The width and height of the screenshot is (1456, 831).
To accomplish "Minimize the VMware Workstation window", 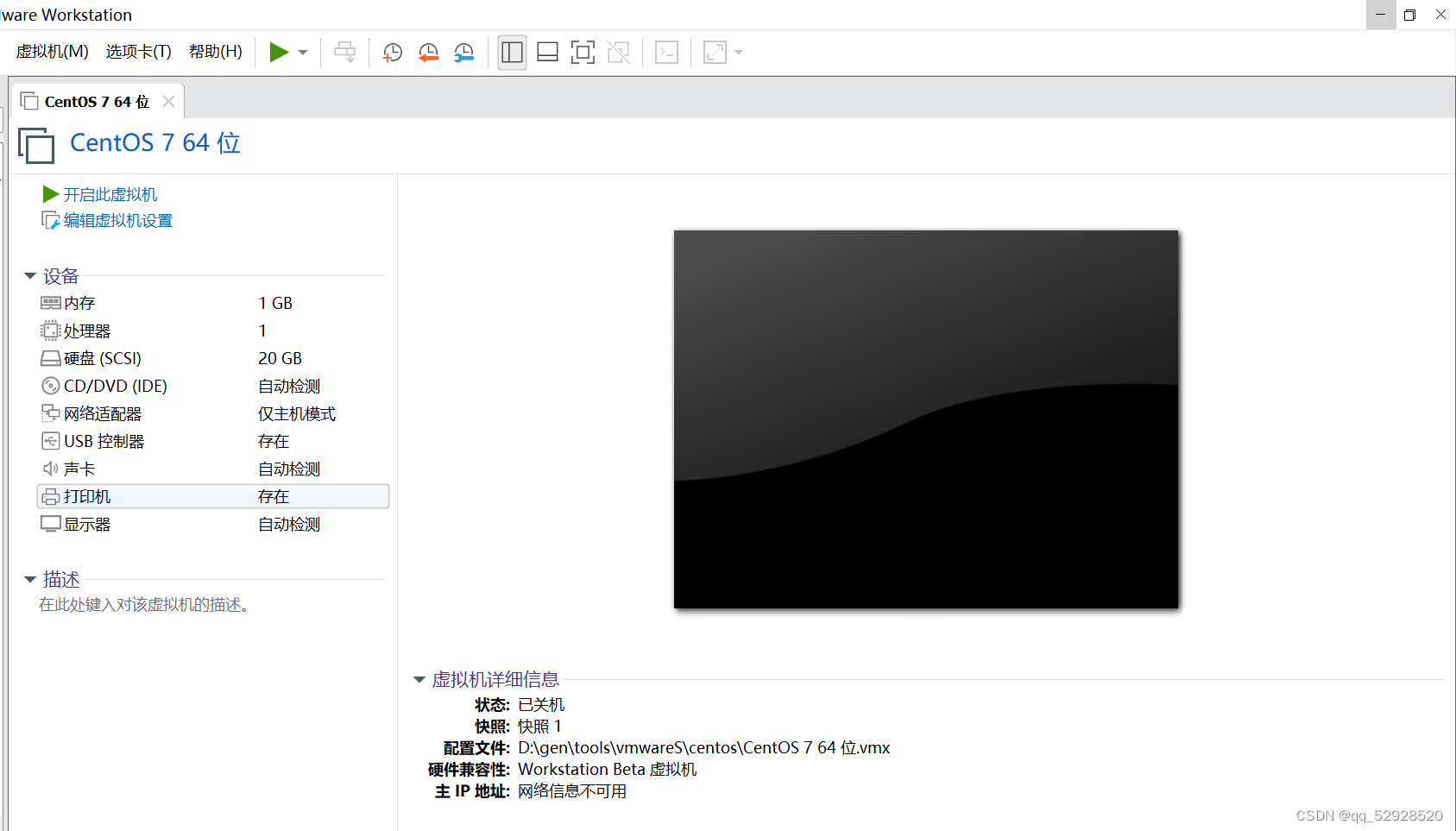I will [x=1380, y=15].
